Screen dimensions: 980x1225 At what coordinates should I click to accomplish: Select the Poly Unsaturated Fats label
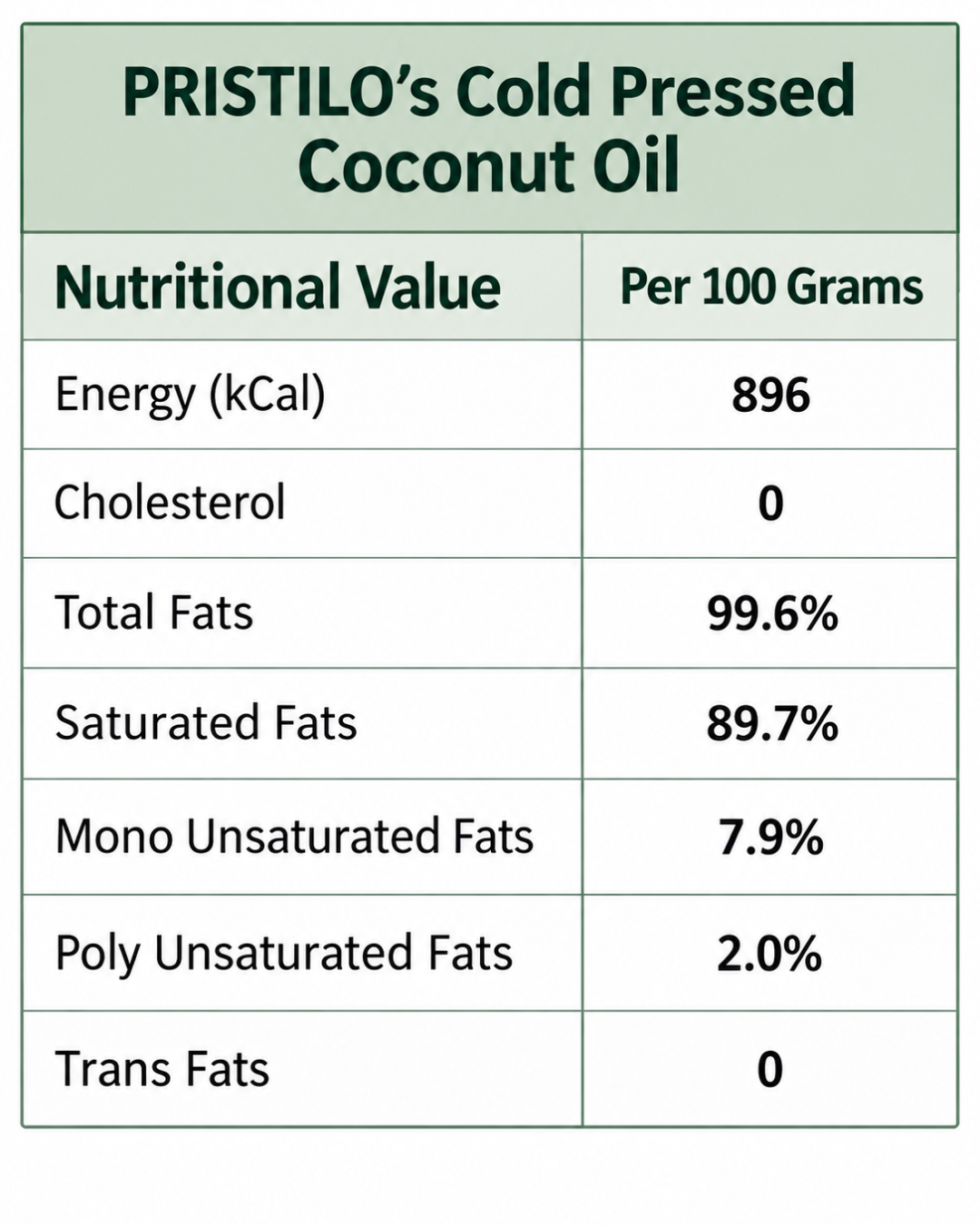click(x=284, y=954)
